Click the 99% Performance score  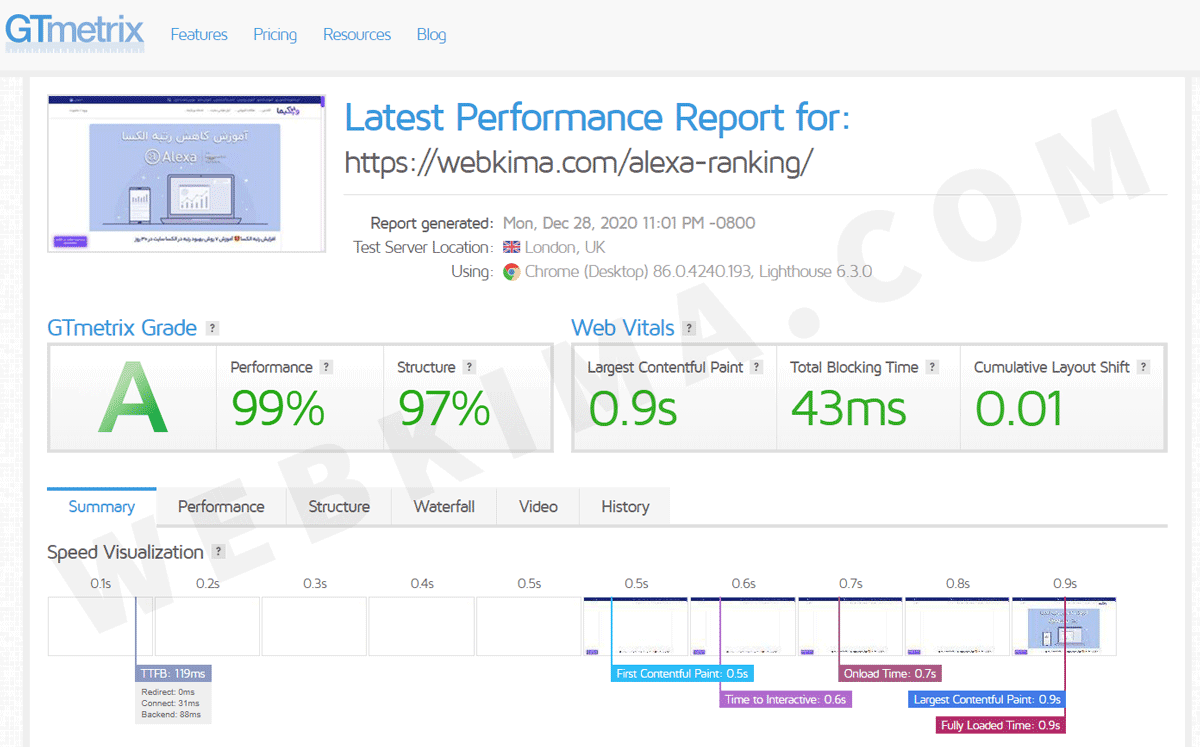click(278, 408)
